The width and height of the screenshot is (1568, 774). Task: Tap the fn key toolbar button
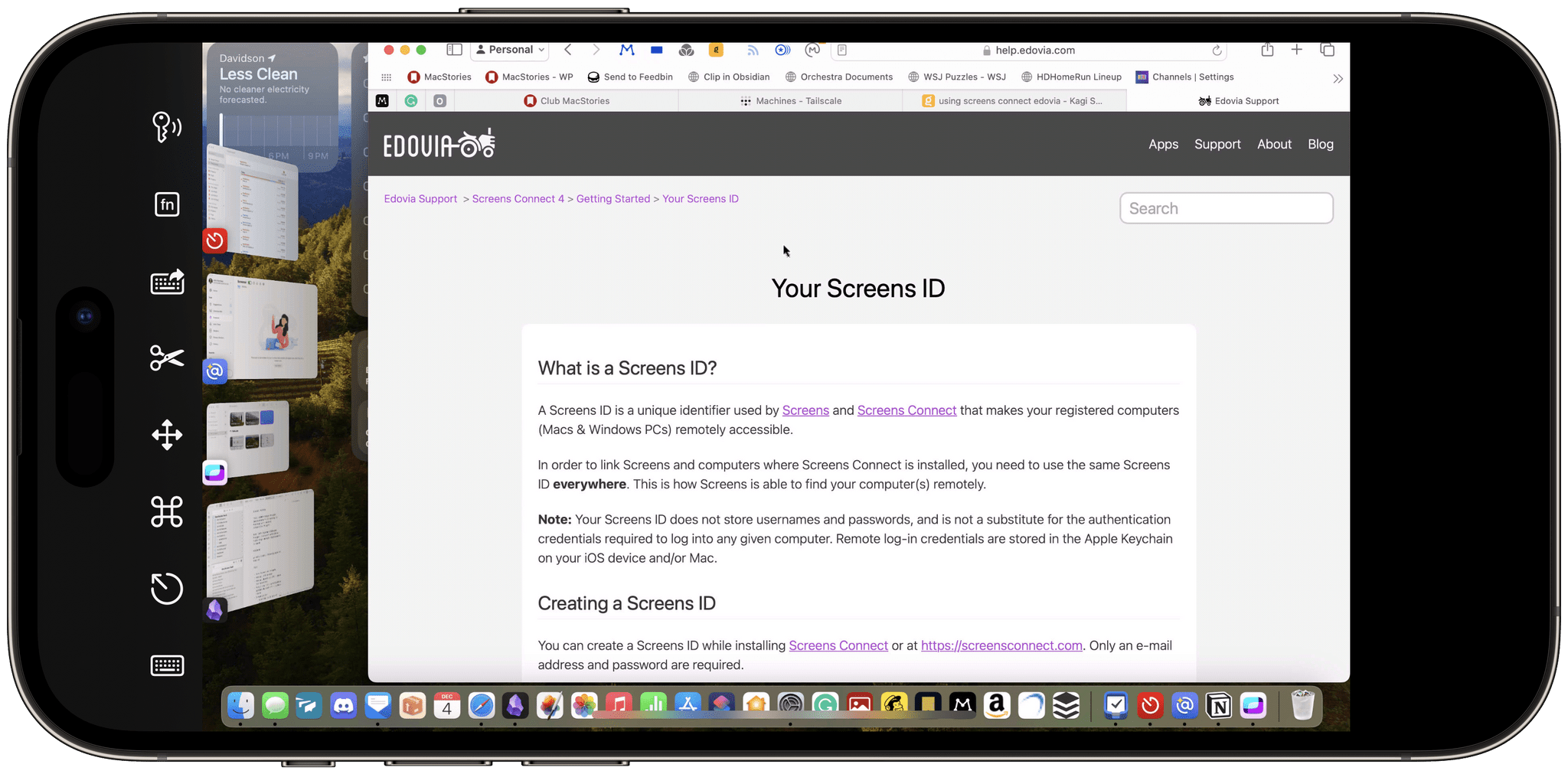click(x=167, y=204)
